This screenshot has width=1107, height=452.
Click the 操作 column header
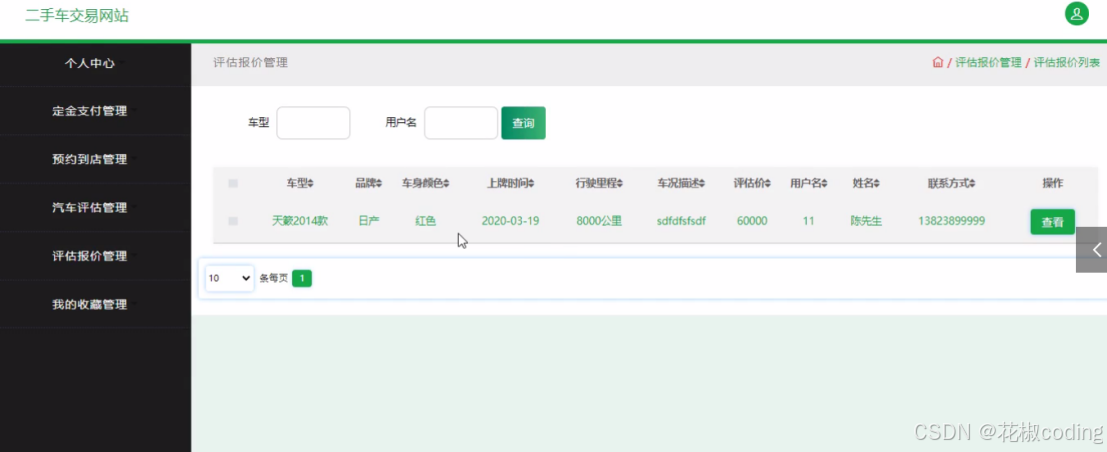[1053, 184]
